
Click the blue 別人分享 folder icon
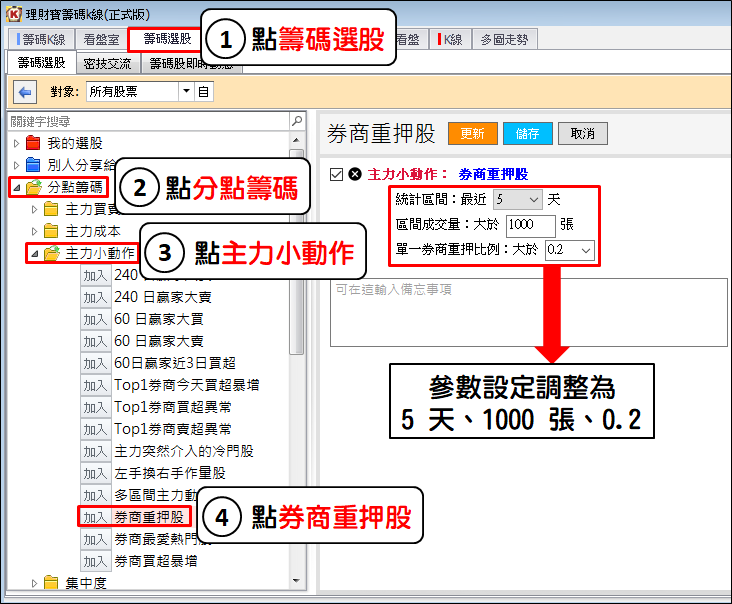tap(33, 165)
